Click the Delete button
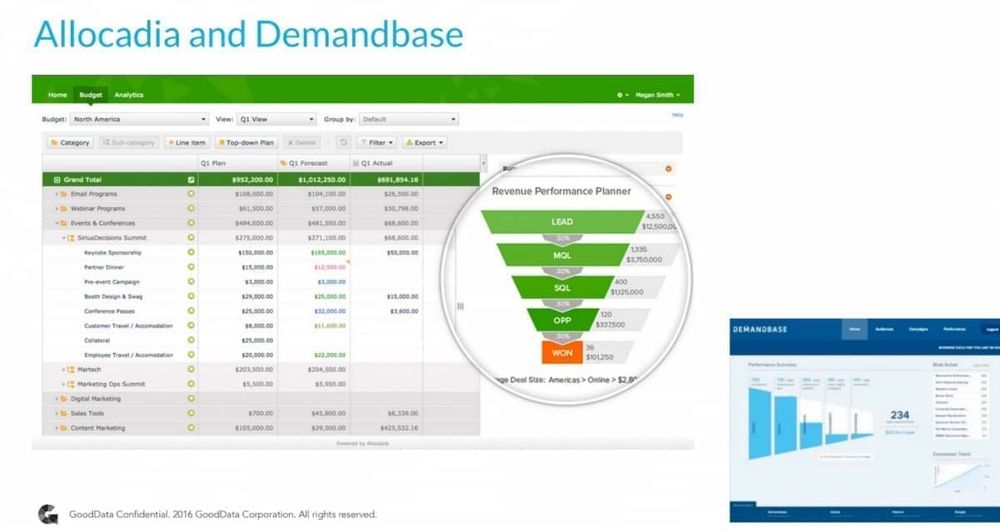Image resolution: width=1000 pixels, height=530 pixels. tap(302, 143)
